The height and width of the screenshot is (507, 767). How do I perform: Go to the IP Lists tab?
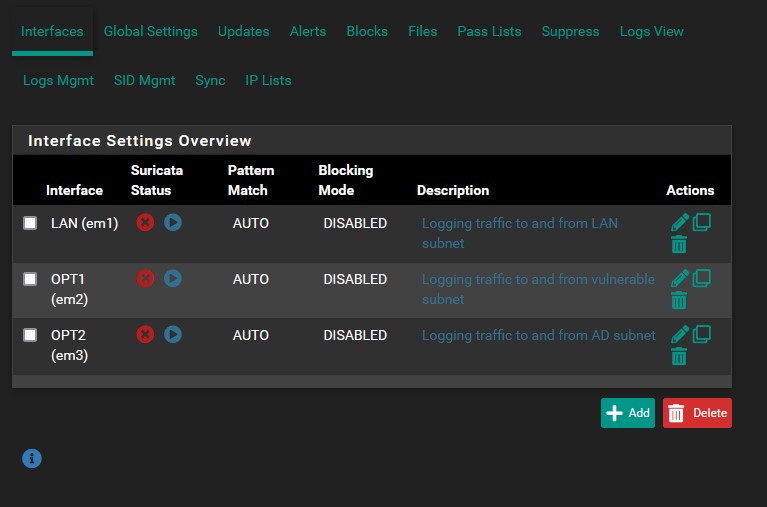coord(268,80)
